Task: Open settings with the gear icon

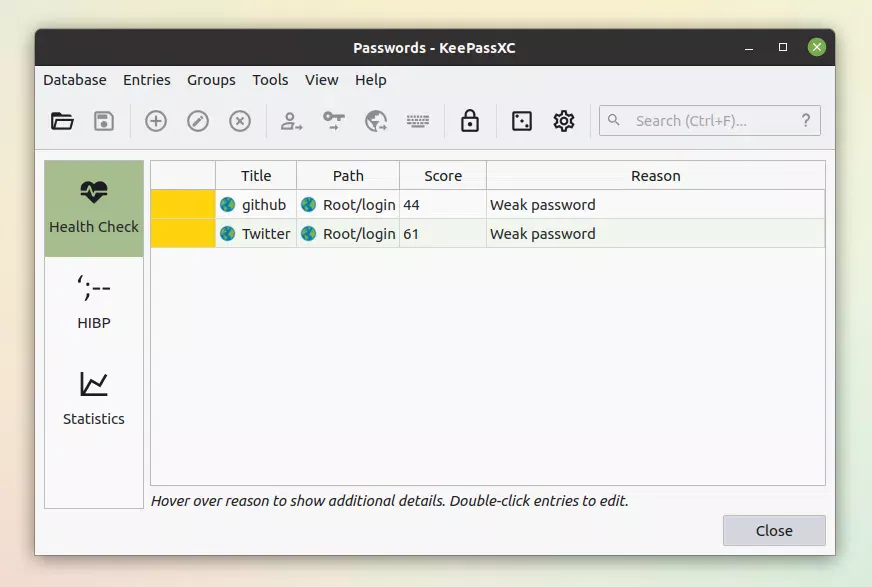Action: tap(563, 121)
